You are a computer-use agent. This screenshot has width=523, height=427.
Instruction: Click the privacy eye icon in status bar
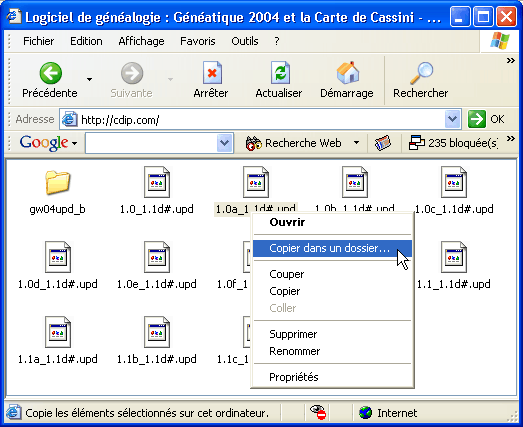point(318,412)
